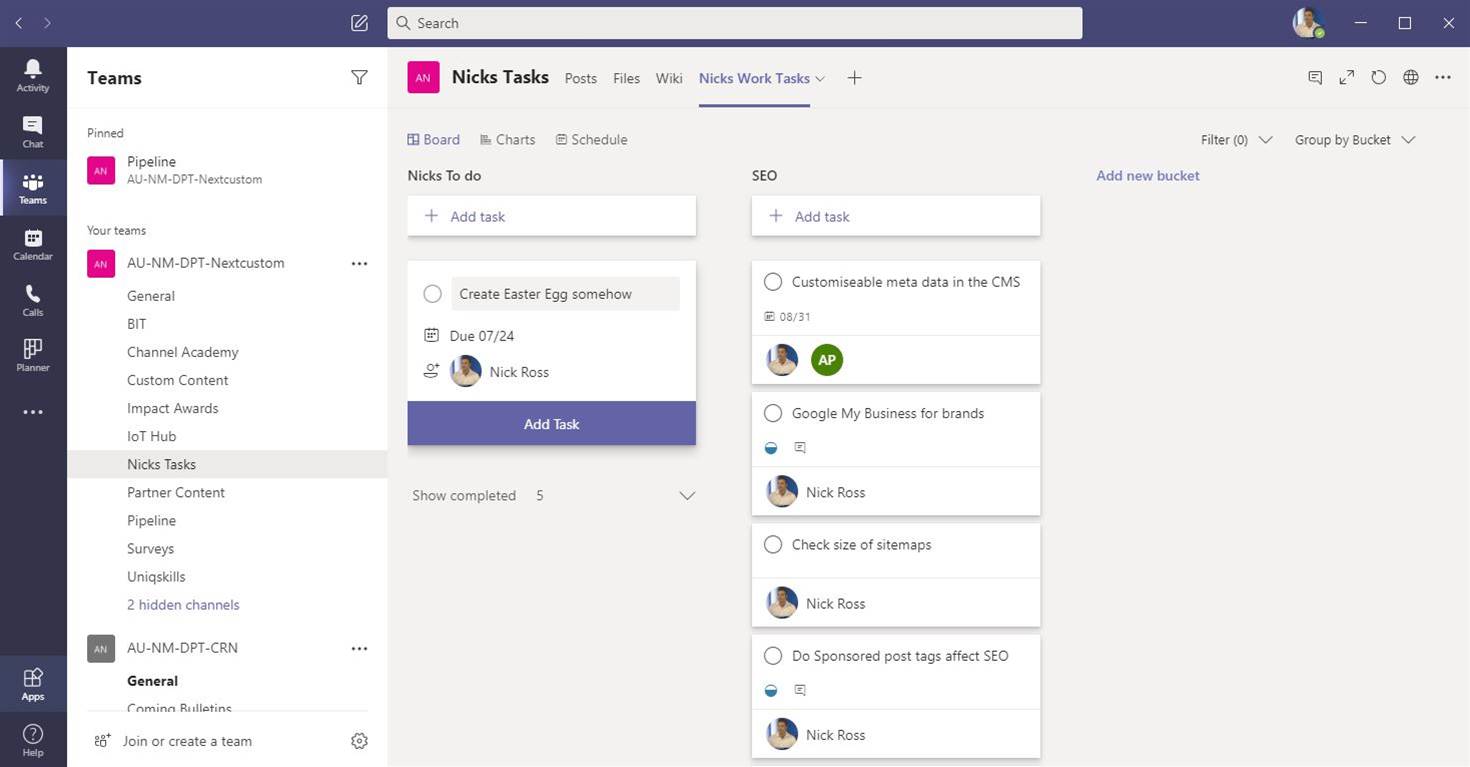Open the pinned Pipeline channel
Screen dimensions: 1470x767
pos(227,170)
